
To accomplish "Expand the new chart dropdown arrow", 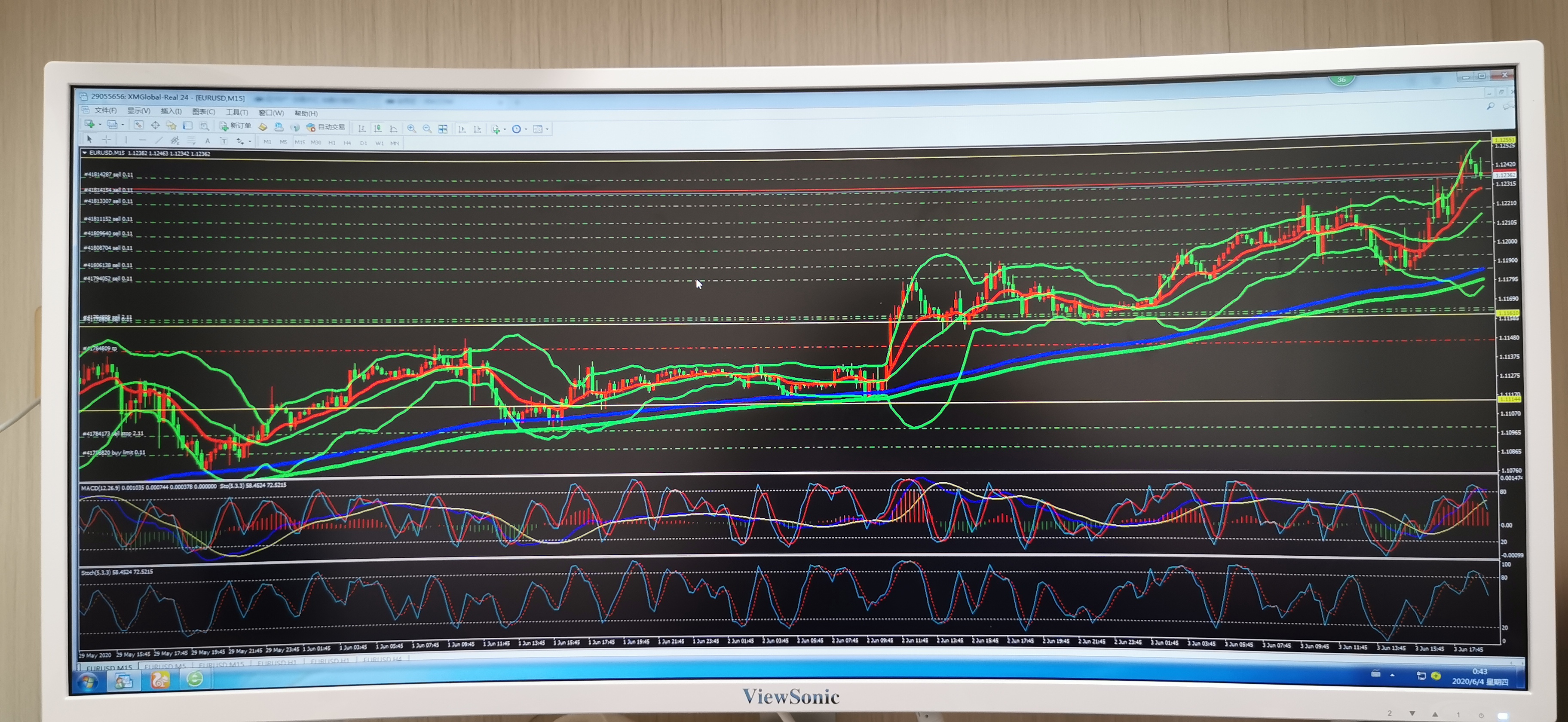I will click(x=100, y=125).
